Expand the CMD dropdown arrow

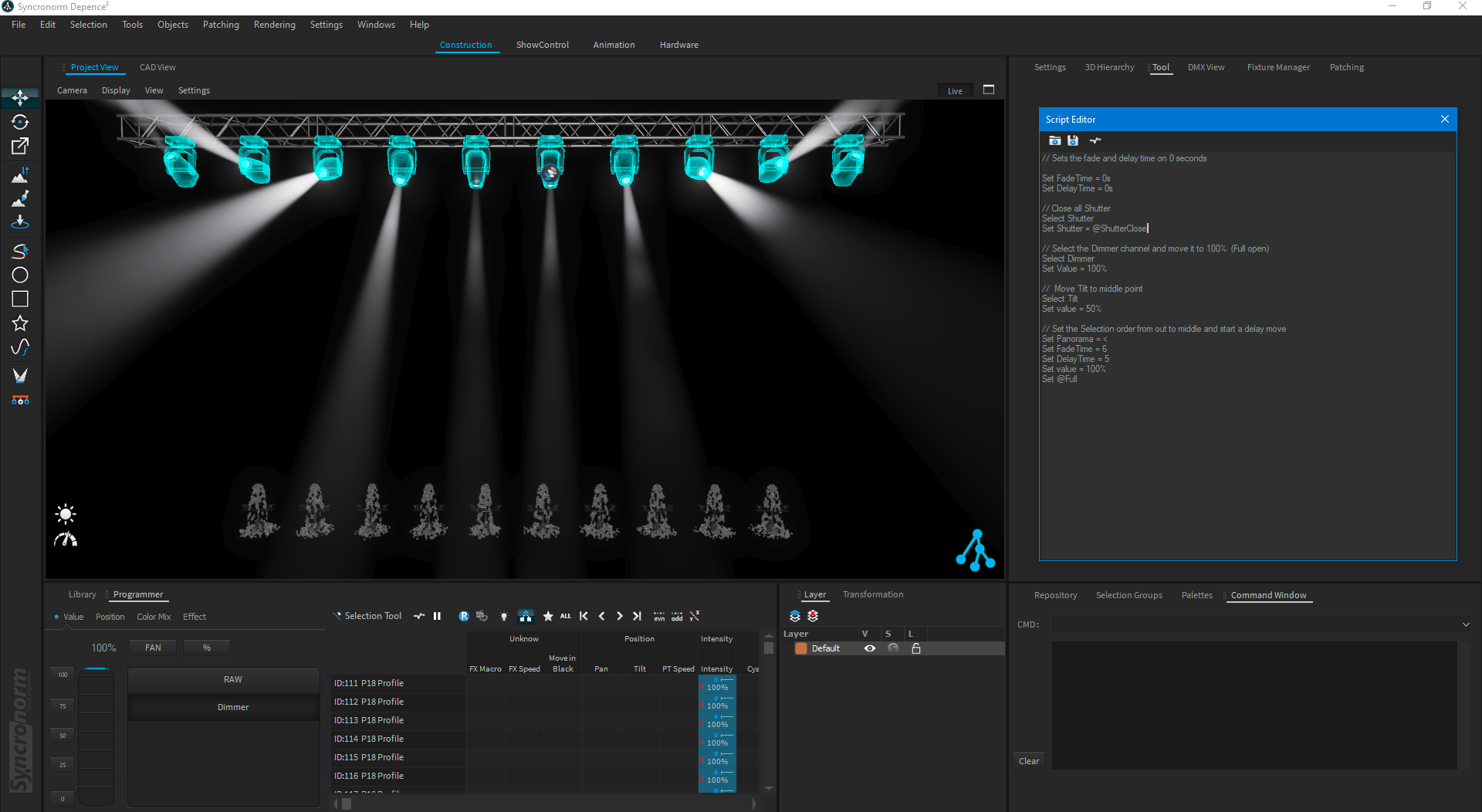[1465, 624]
